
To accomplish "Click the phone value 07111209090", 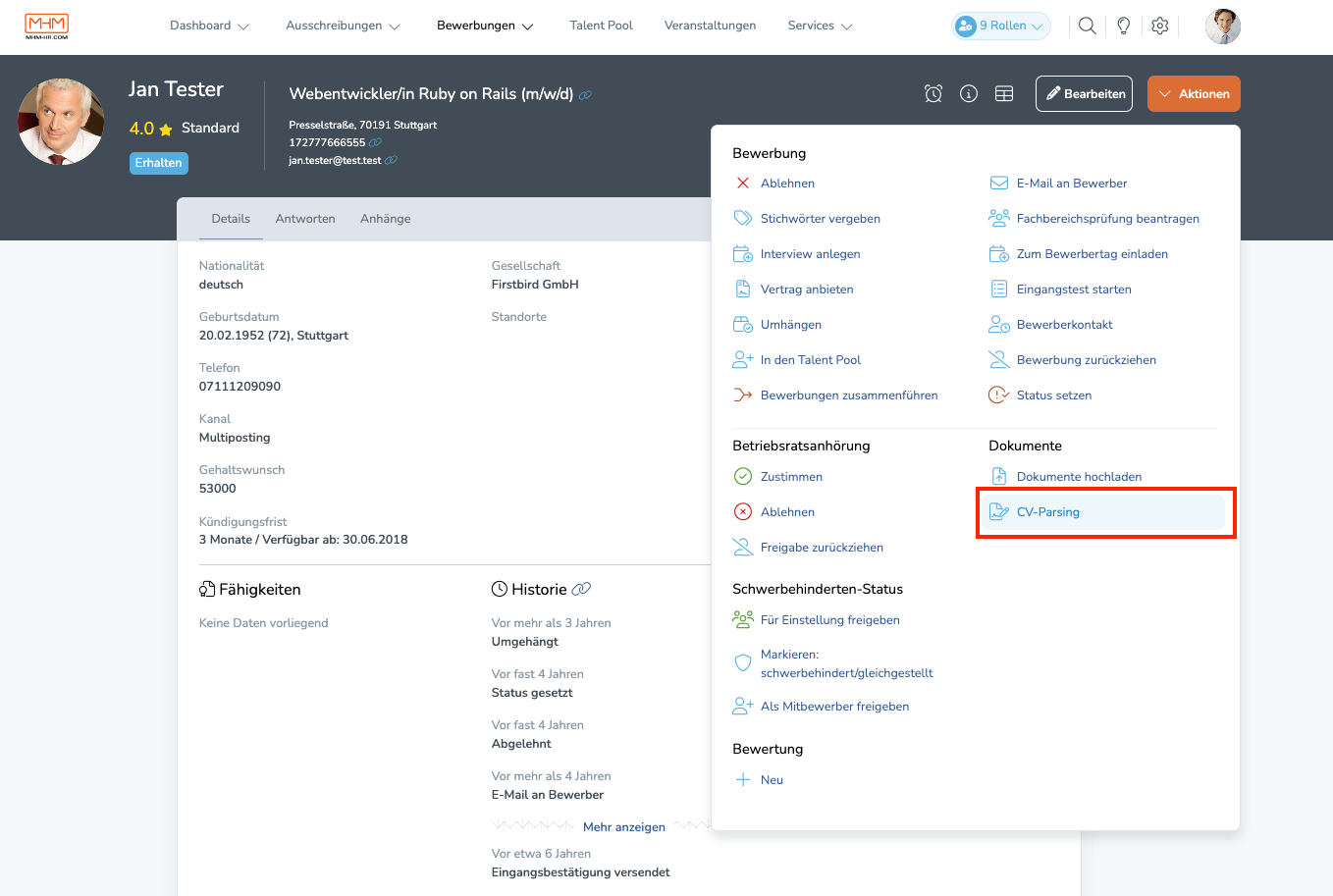I will click(x=240, y=387).
